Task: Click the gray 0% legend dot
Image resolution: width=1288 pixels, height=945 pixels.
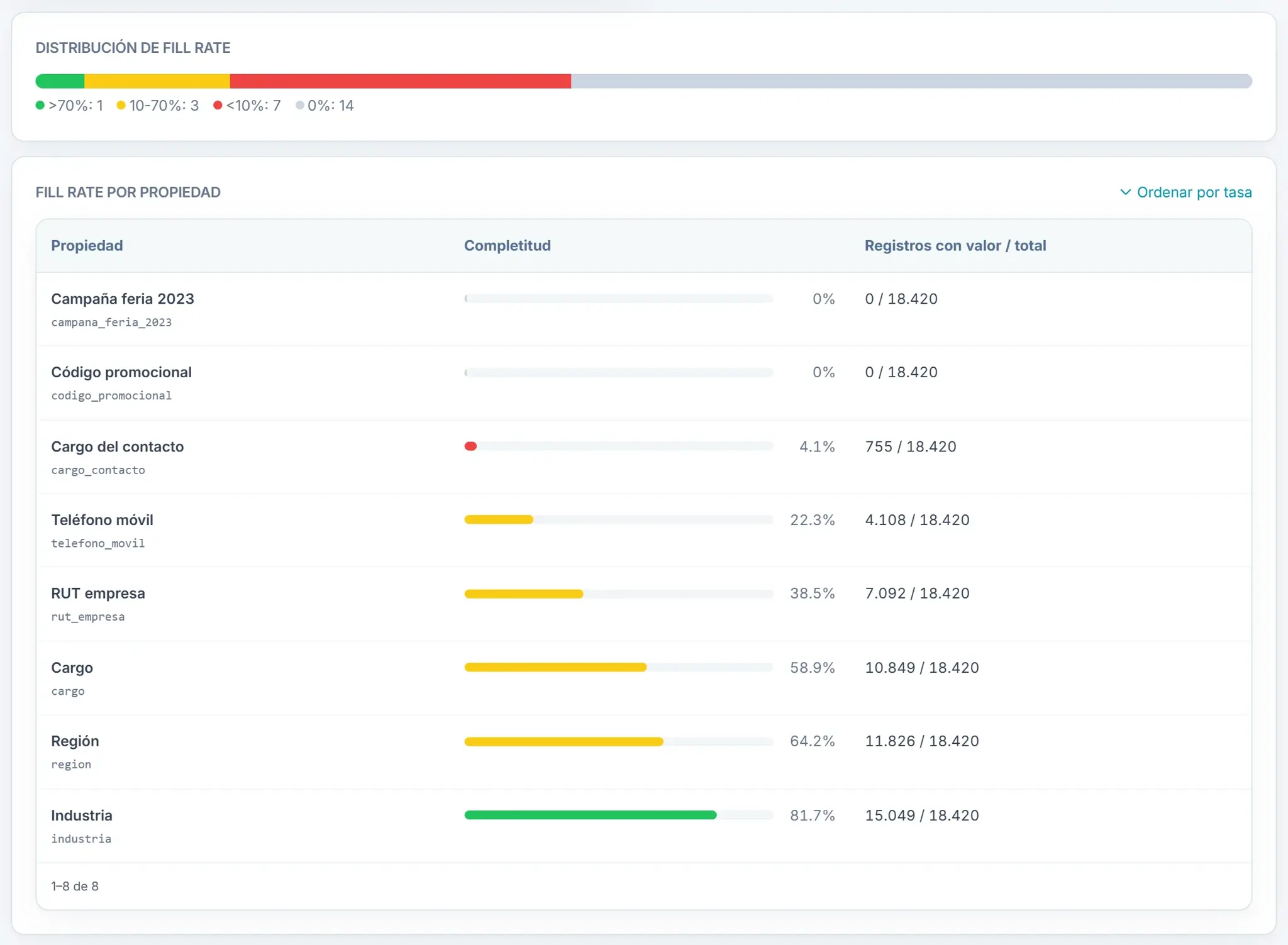Action: click(x=300, y=105)
